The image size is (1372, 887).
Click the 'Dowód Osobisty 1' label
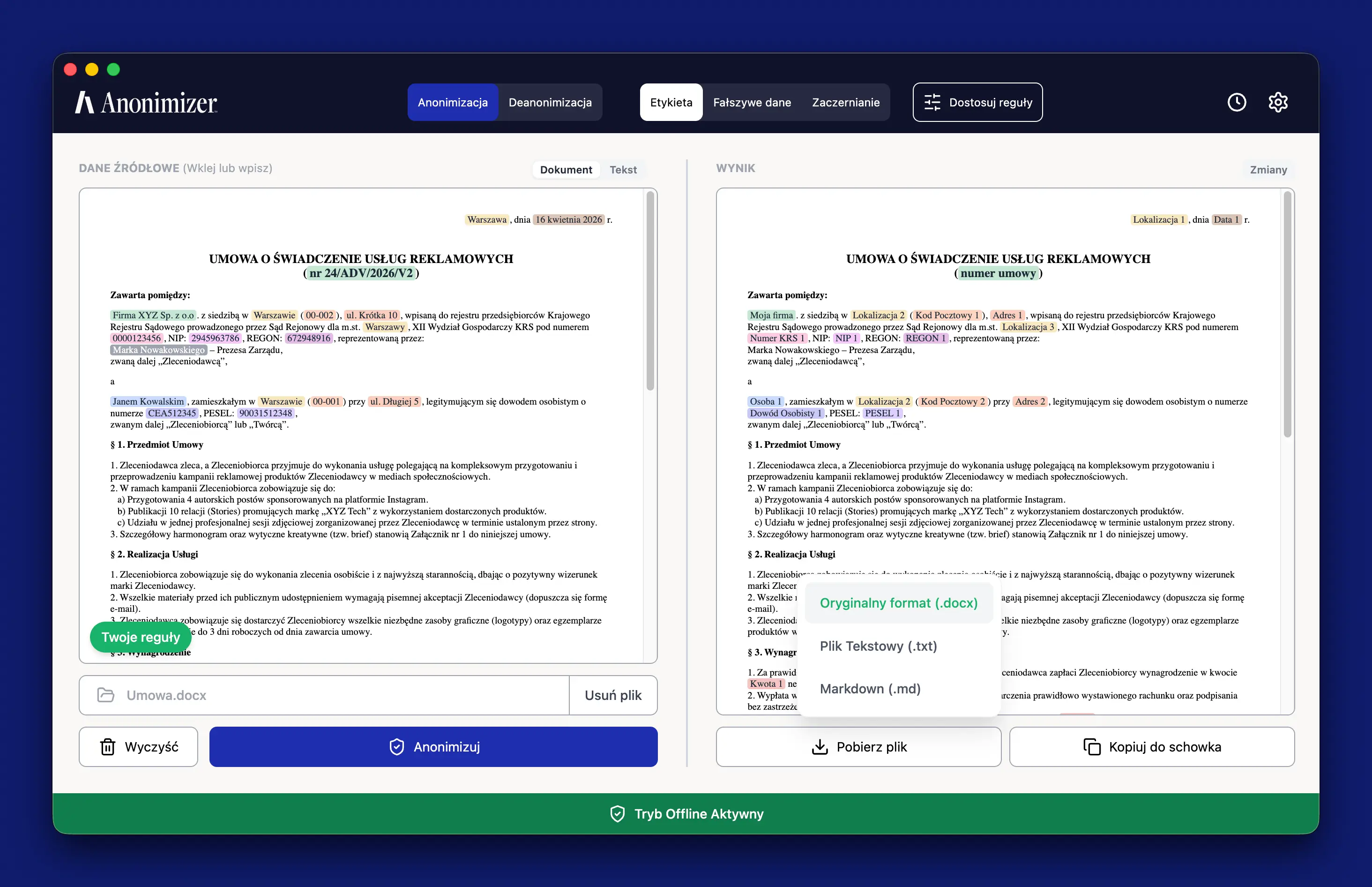785,413
